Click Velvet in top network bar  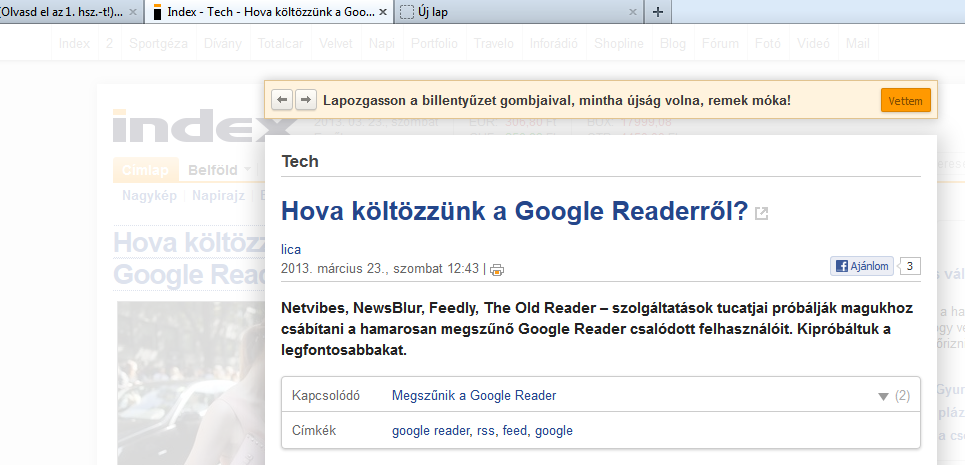336,44
